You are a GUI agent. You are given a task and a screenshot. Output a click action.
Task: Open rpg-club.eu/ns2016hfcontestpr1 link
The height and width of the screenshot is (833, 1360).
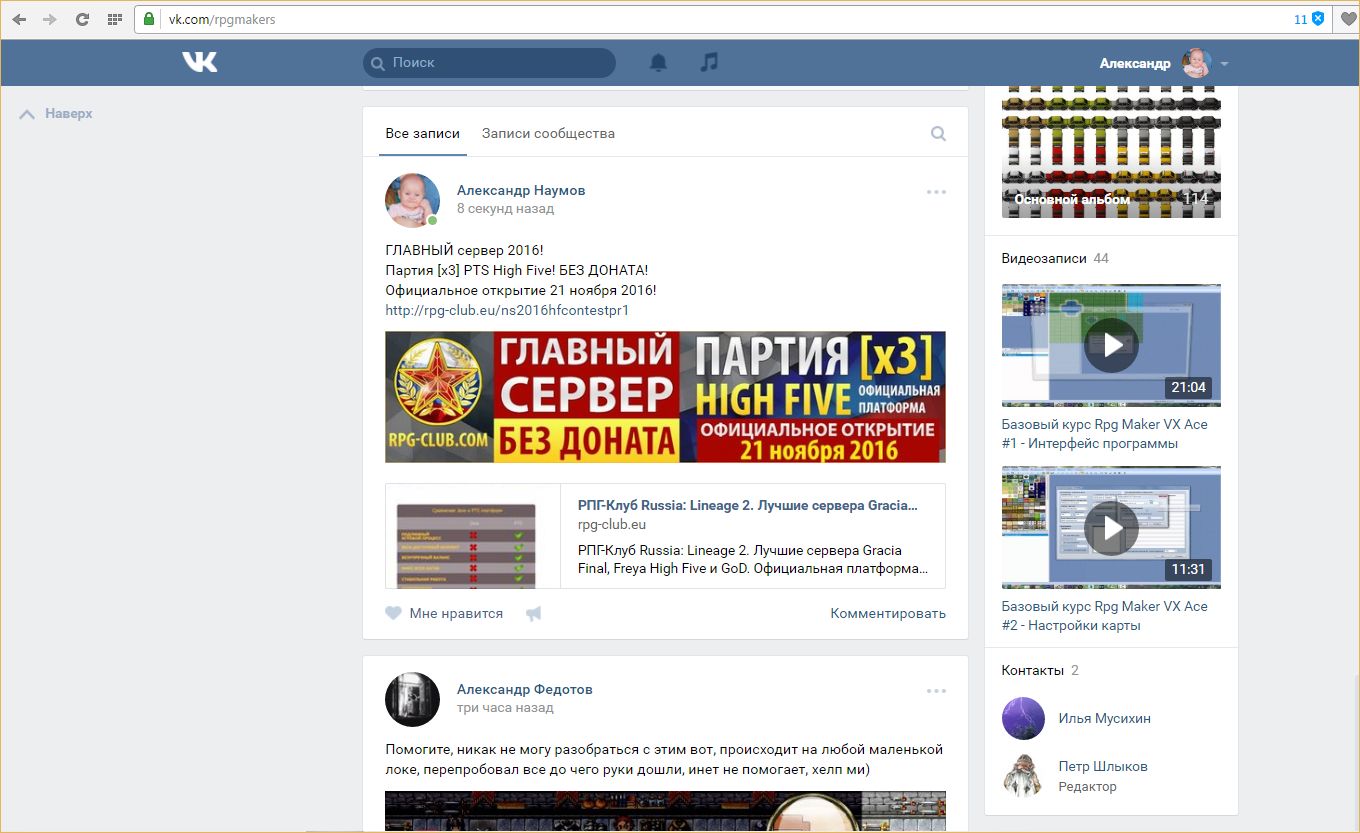pos(507,310)
